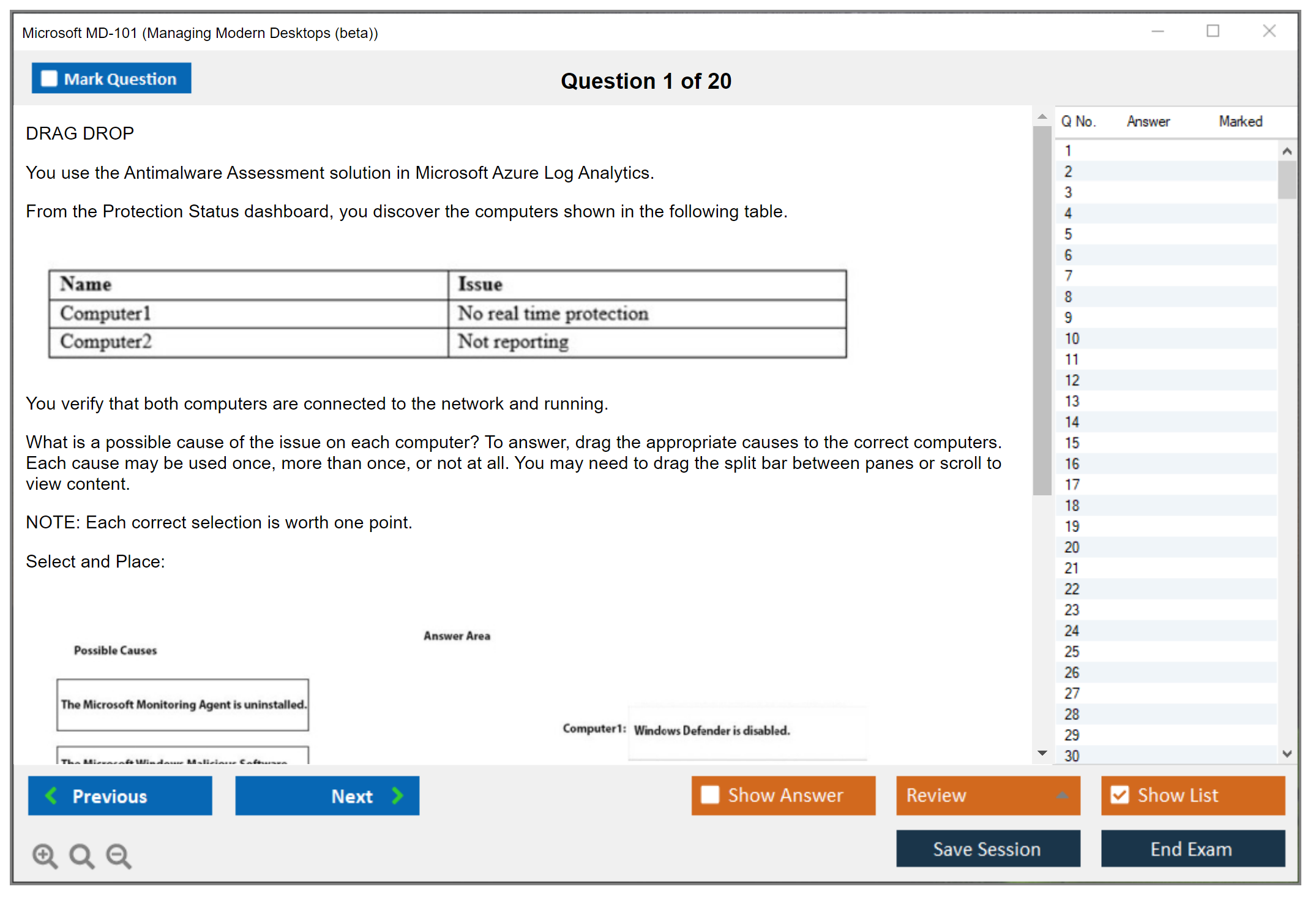The image size is (1316, 900).
Task: Select question 10 in the list
Action: [1072, 339]
